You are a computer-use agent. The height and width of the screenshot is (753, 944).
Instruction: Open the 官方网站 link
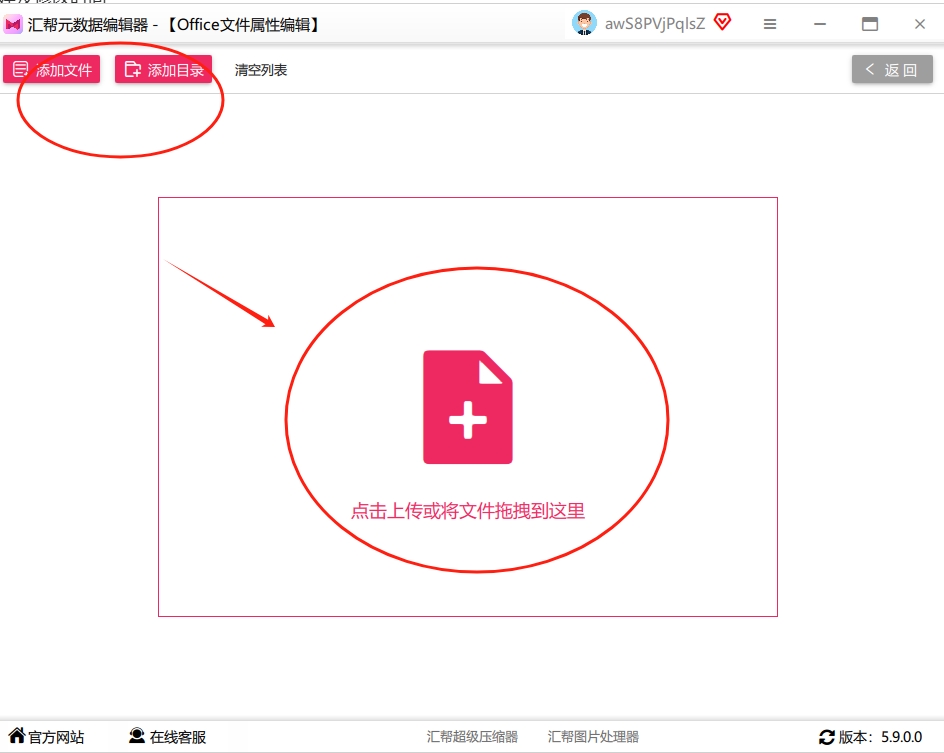46,736
